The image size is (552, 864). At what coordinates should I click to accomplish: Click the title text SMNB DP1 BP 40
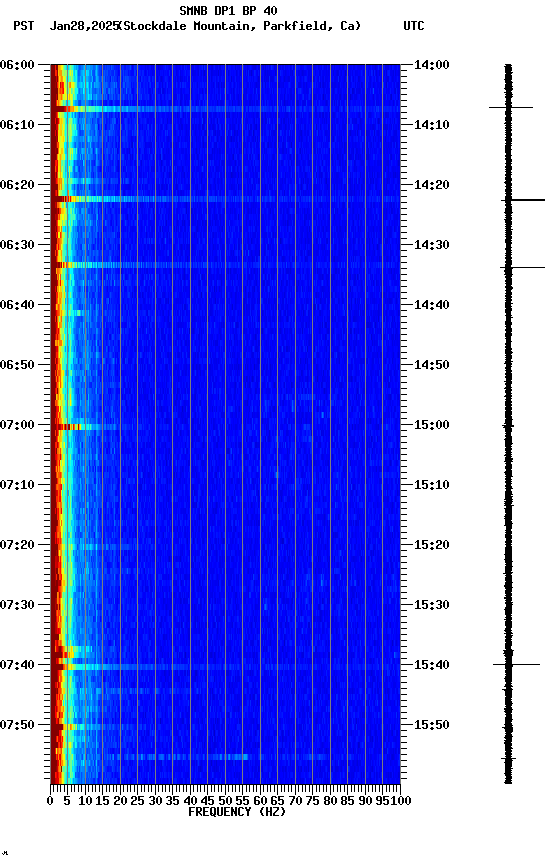(x=228, y=10)
